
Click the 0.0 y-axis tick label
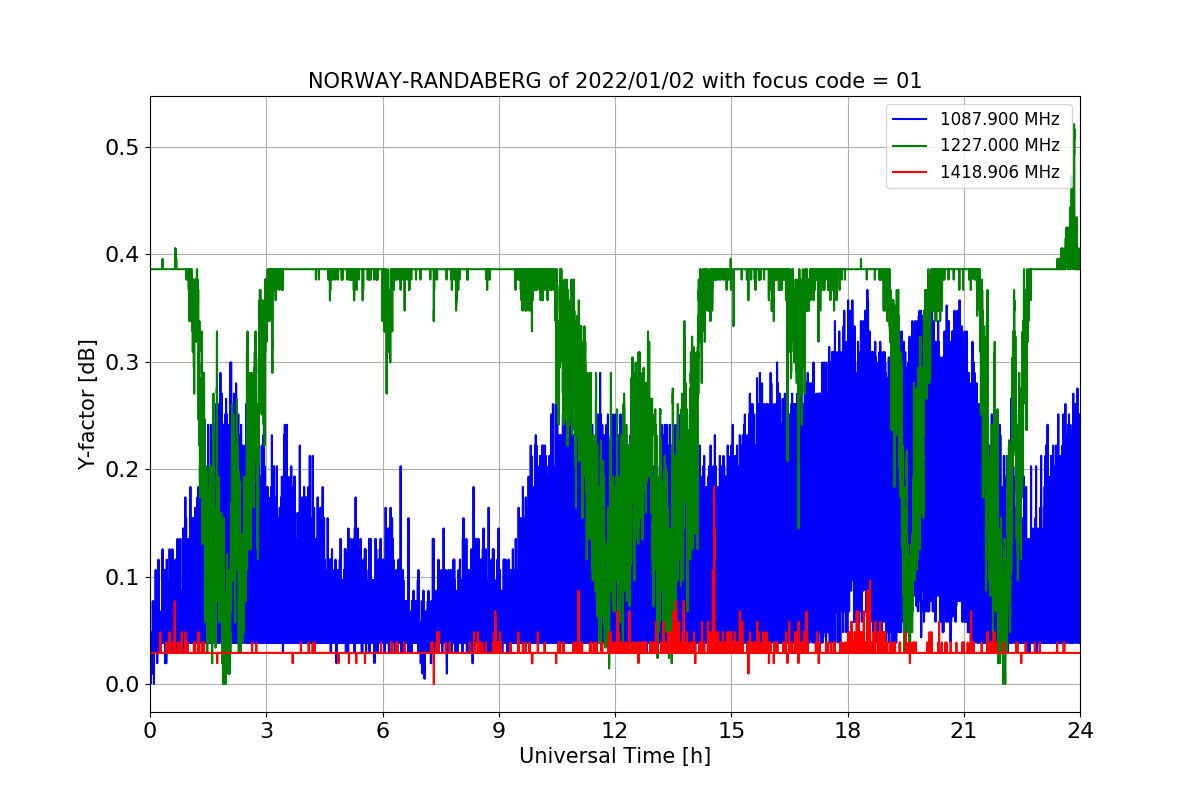[x=123, y=684]
